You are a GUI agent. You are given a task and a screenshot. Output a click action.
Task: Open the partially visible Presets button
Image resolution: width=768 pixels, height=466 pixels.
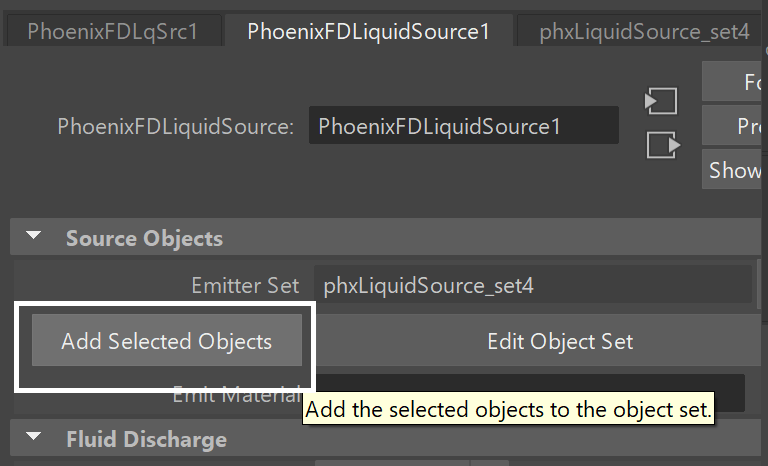[731, 126]
